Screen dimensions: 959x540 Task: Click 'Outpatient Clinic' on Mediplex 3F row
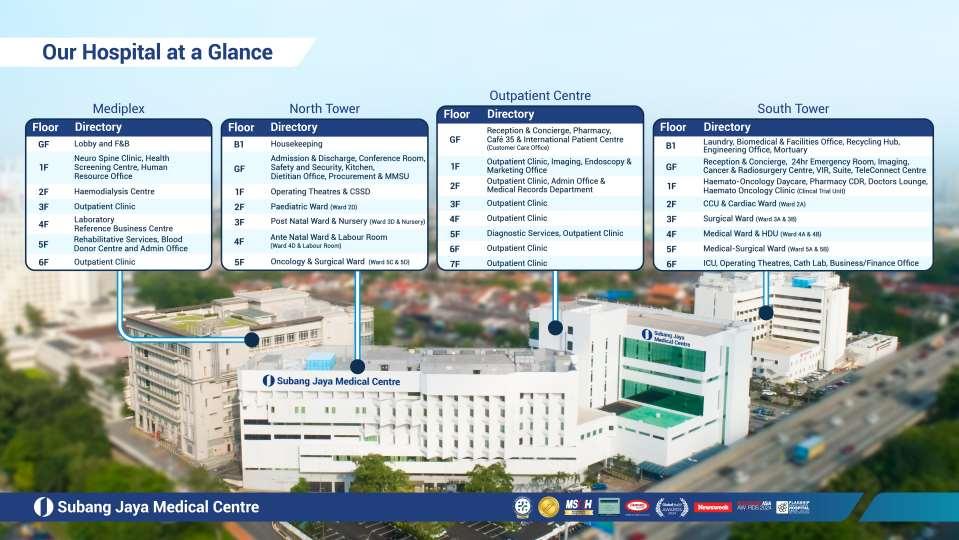pos(105,207)
